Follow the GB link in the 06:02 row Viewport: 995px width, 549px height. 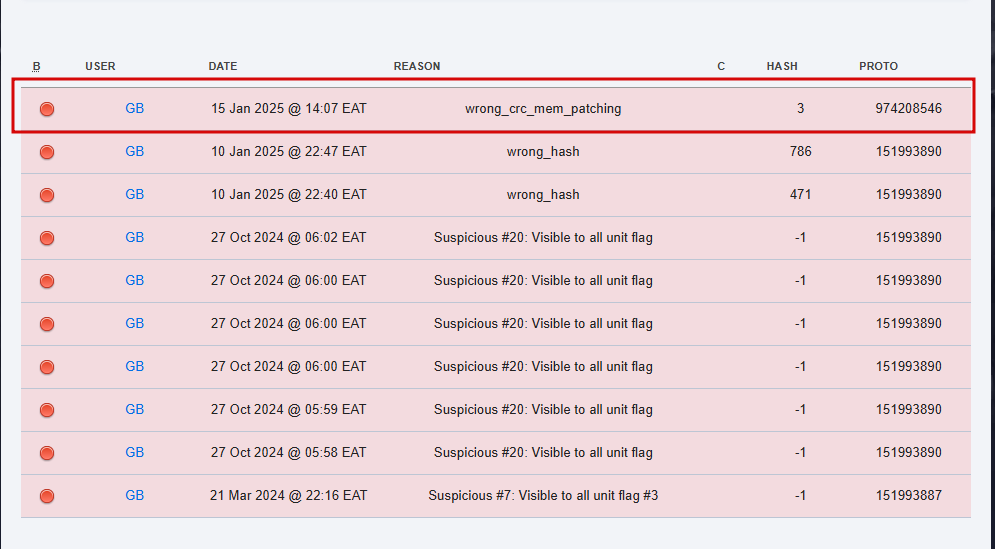(x=135, y=237)
